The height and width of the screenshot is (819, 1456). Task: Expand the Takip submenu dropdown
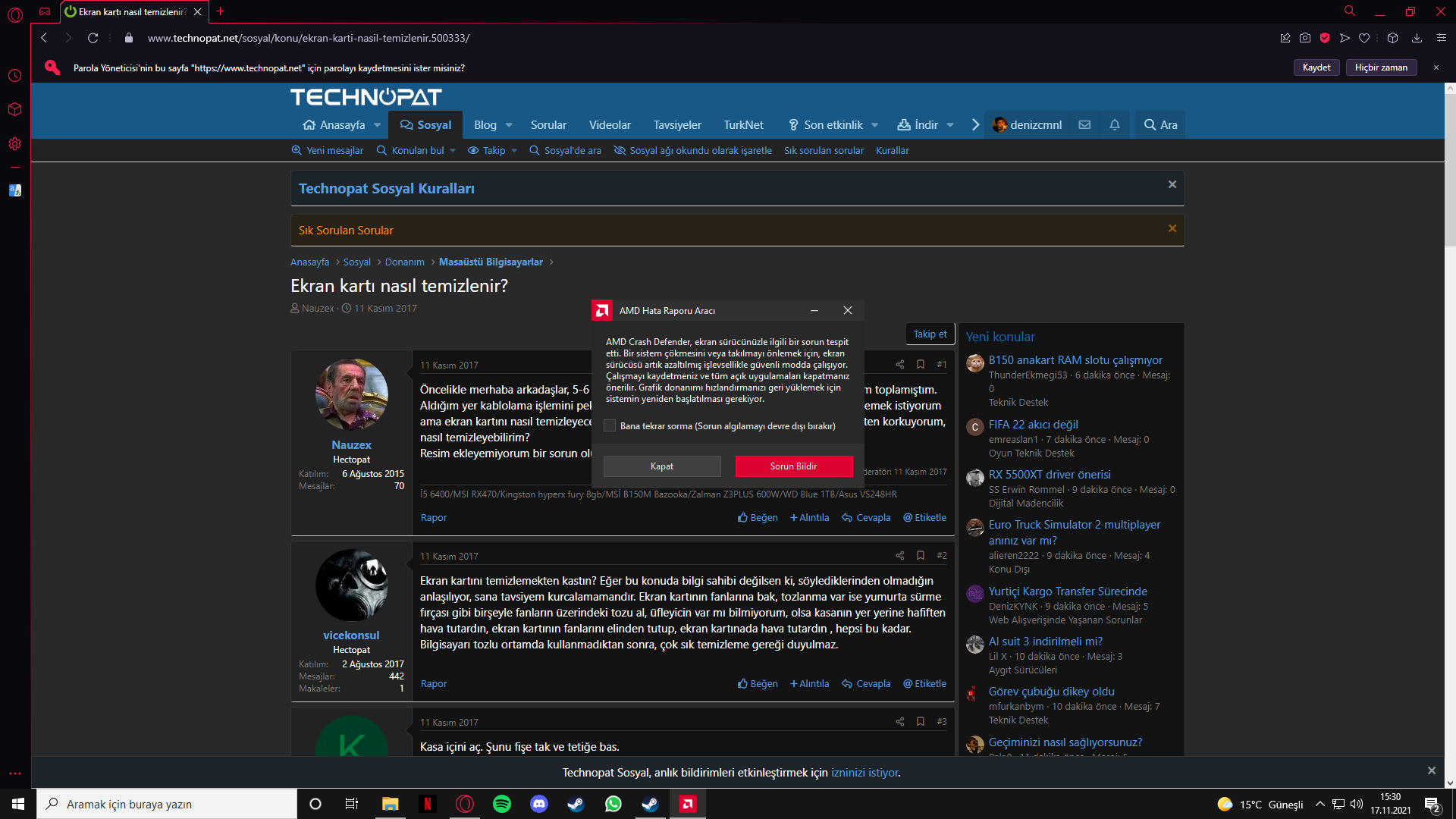(514, 151)
